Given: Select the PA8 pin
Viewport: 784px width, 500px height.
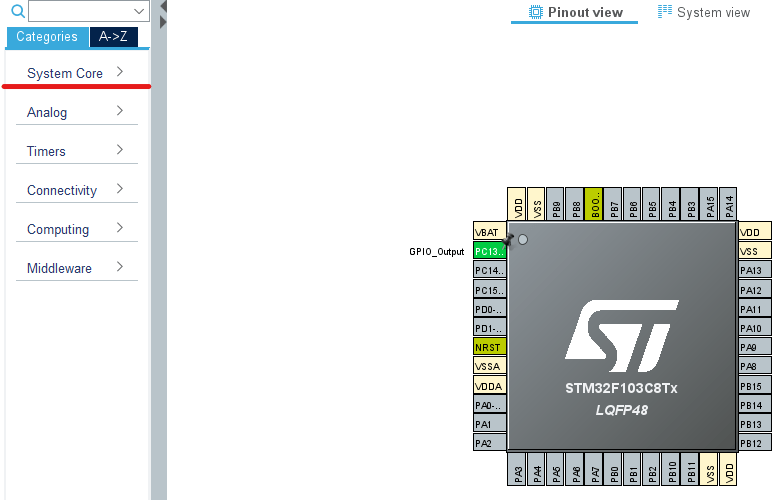Looking at the screenshot, I should point(755,366).
